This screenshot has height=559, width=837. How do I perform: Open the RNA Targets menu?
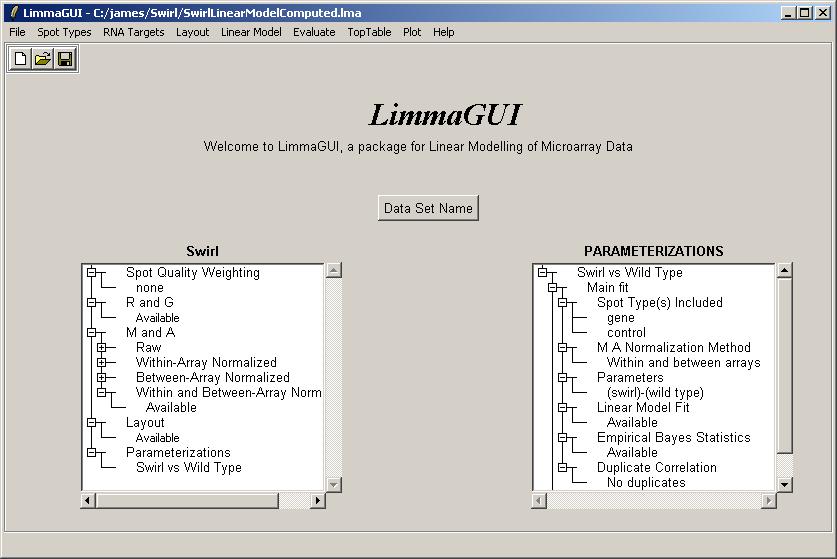pos(133,32)
